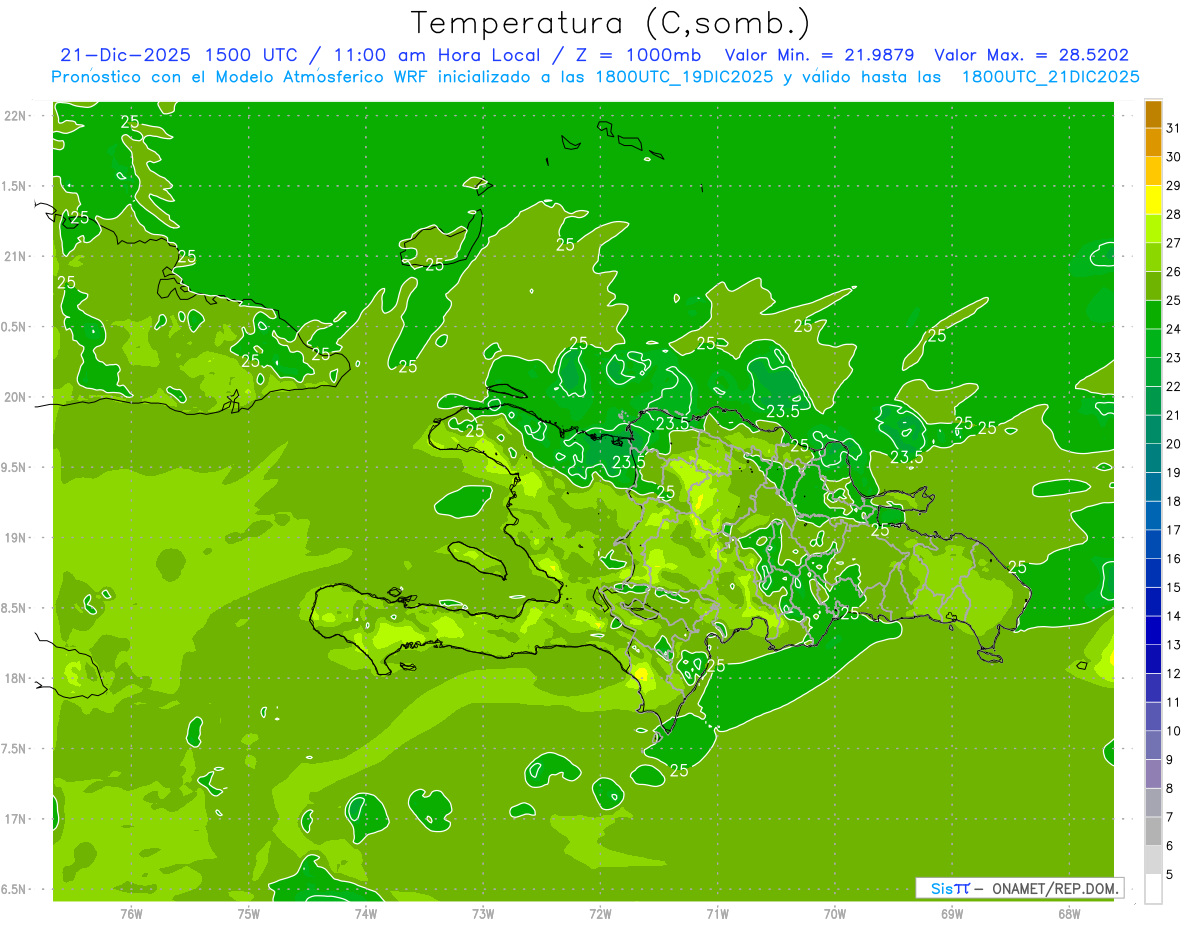Click the "72W" longitude axis label

pos(600,914)
